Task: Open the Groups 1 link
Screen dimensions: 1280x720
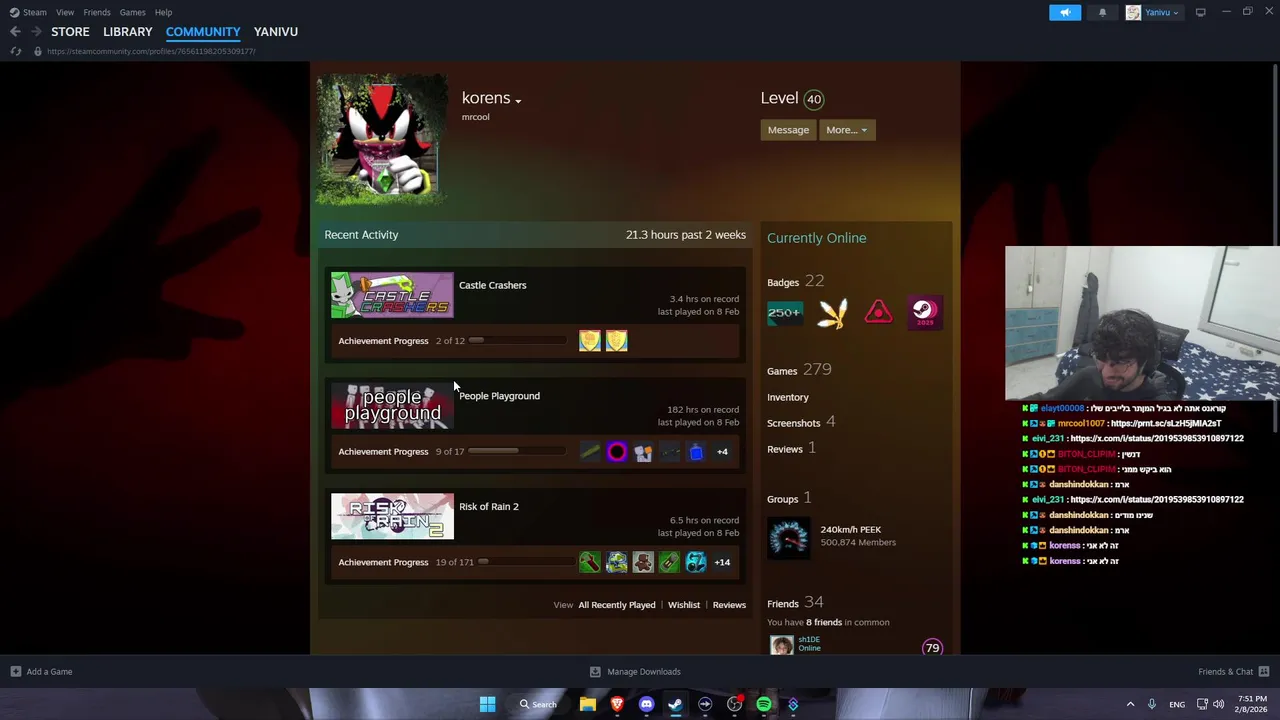Action: [789, 498]
